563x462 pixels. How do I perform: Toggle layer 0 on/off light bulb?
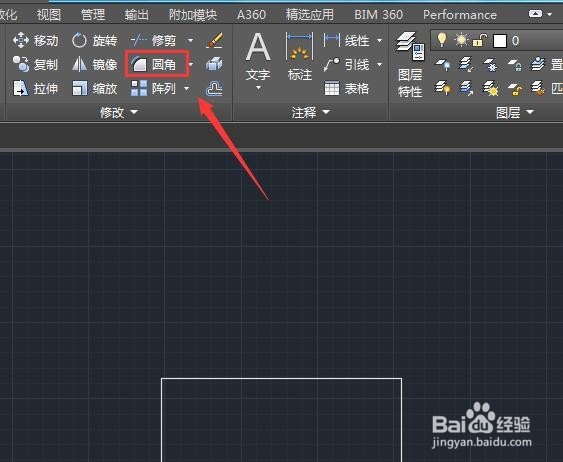pos(442,39)
